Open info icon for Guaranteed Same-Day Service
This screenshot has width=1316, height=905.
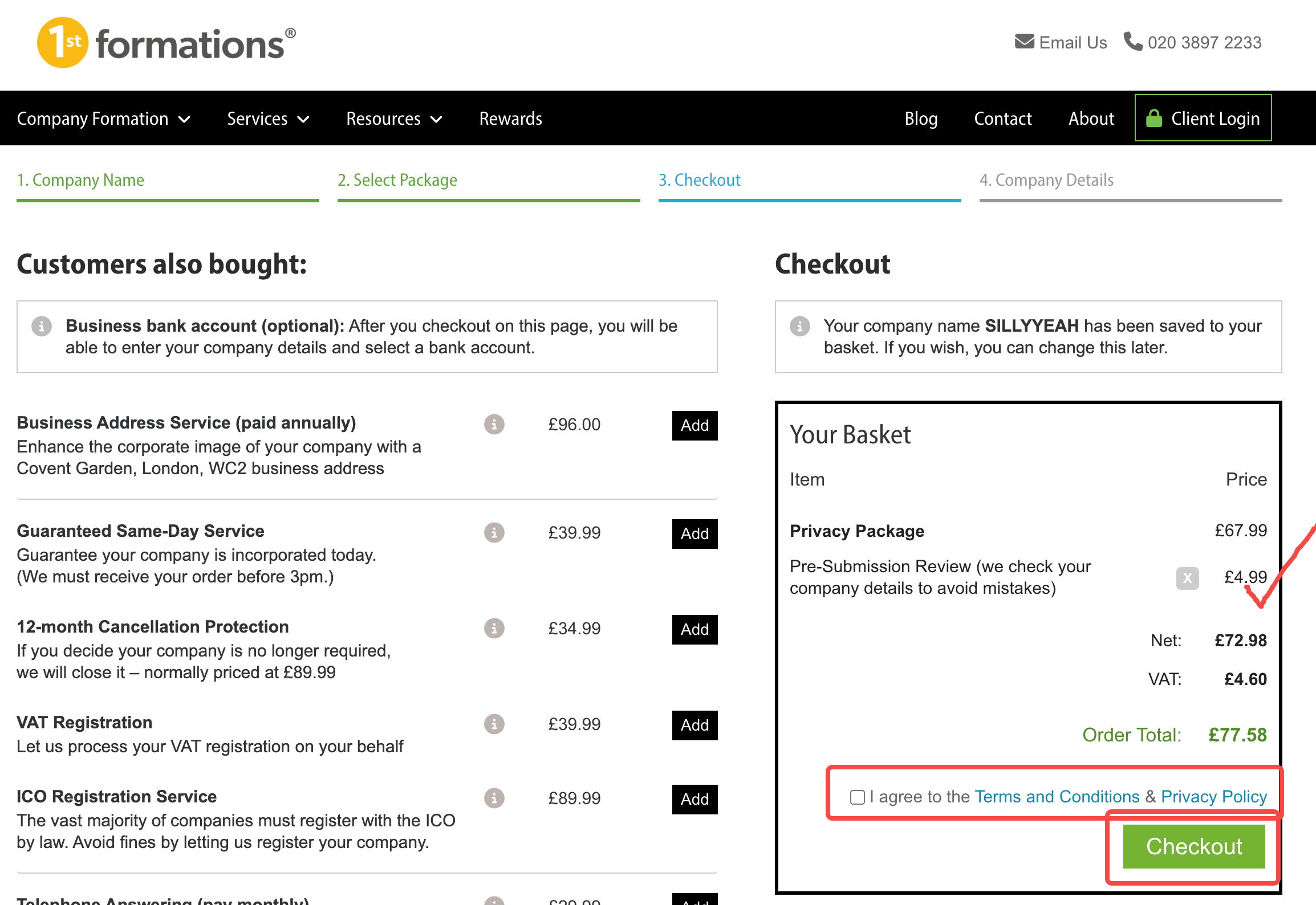tap(494, 532)
